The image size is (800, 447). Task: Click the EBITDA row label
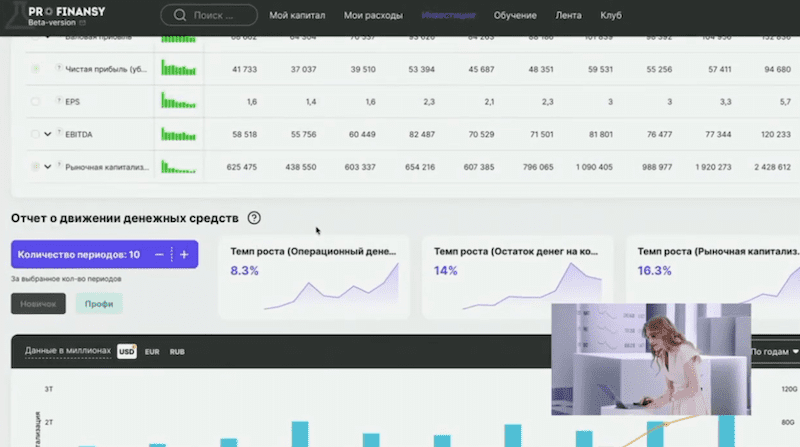click(79, 135)
